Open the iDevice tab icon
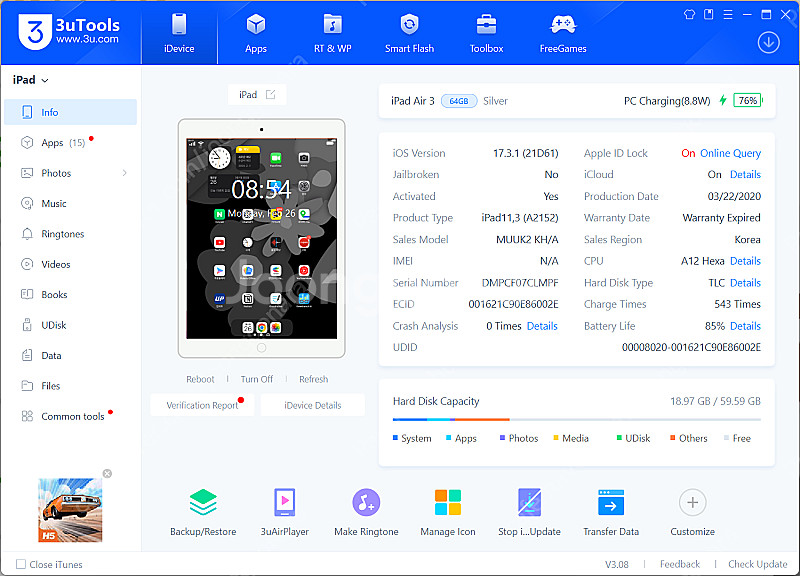The height and width of the screenshot is (576, 800). tap(179, 24)
